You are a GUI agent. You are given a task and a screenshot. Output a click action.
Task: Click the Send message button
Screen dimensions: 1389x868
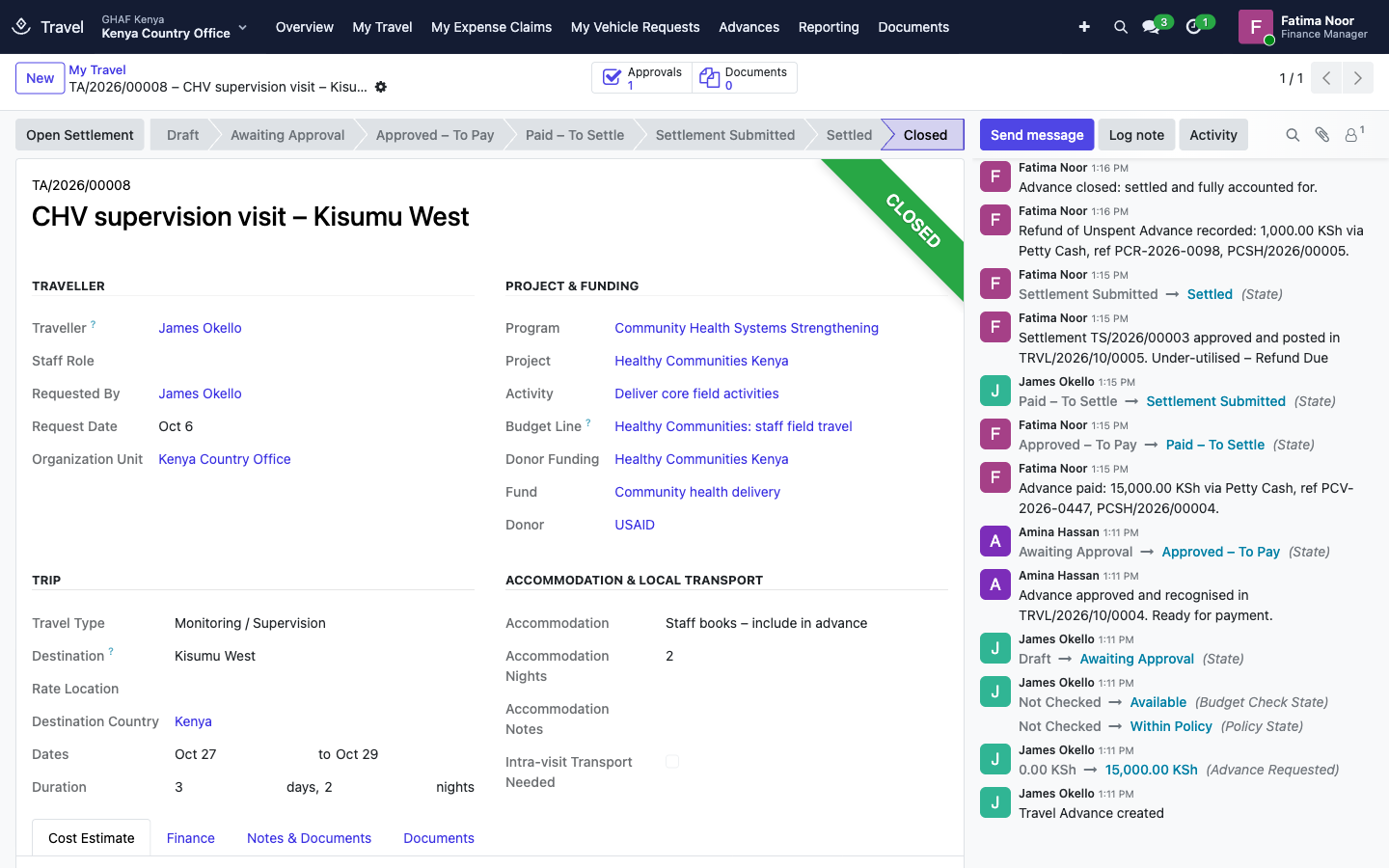tap(1037, 135)
